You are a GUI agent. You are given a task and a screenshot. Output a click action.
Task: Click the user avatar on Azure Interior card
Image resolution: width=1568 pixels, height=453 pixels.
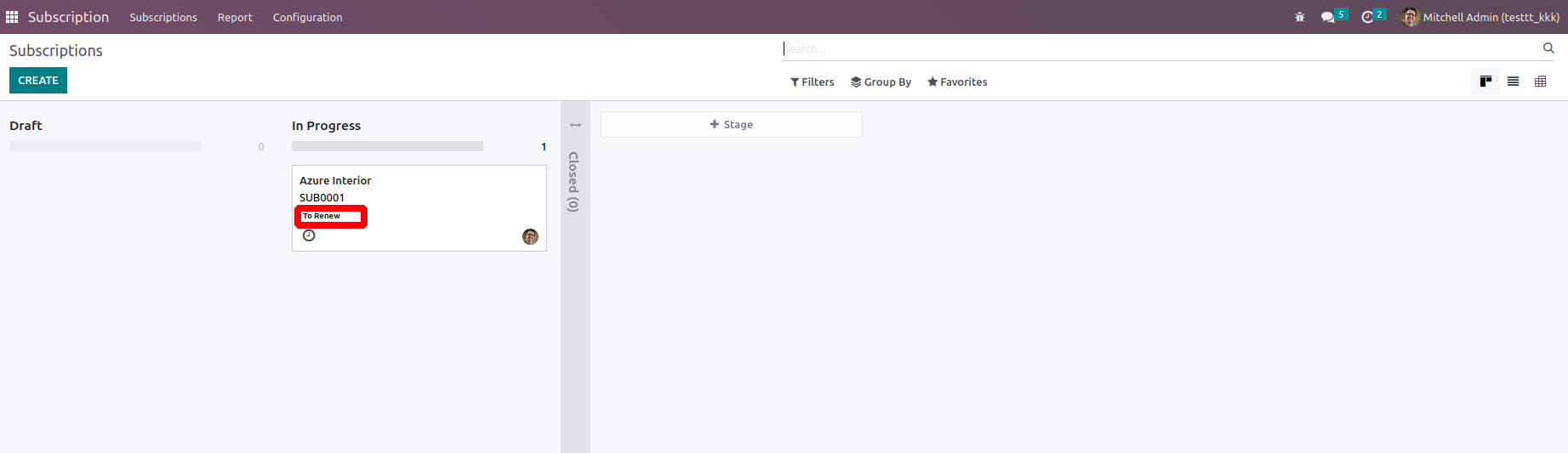tap(530, 236)
